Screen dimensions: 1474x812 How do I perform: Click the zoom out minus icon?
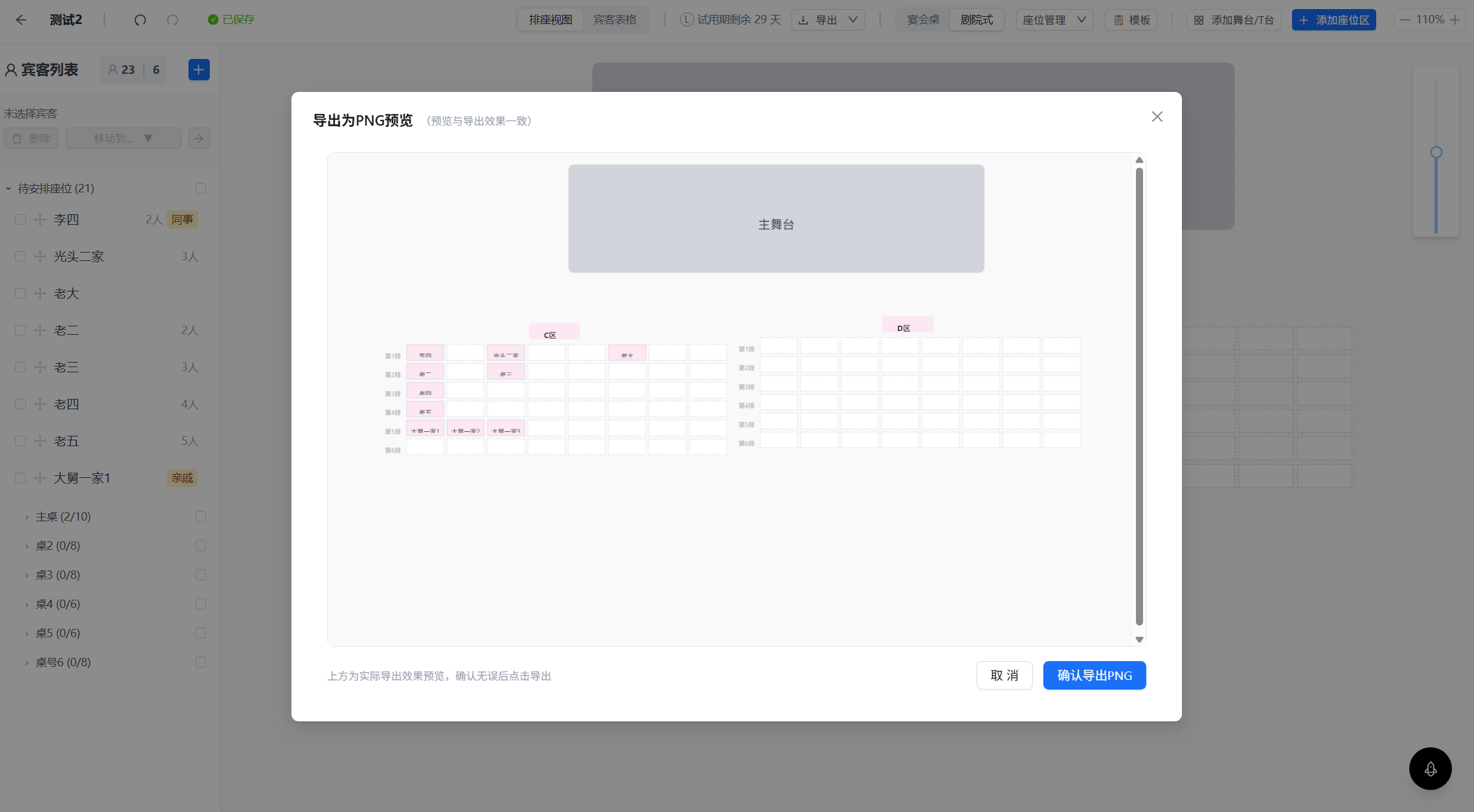(1405, 20)
